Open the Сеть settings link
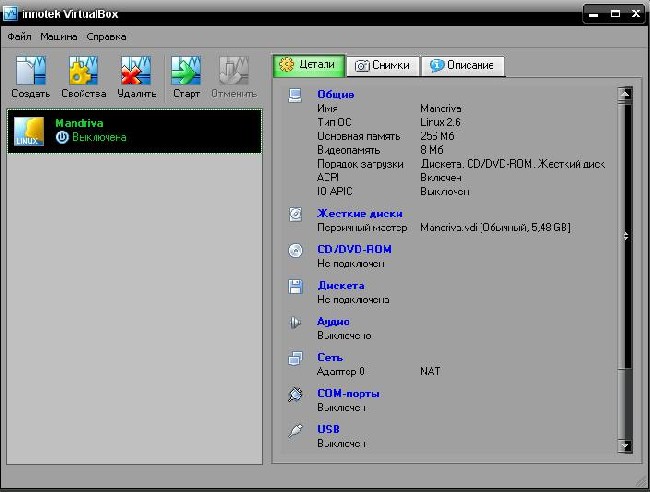 tap(330, 357)
